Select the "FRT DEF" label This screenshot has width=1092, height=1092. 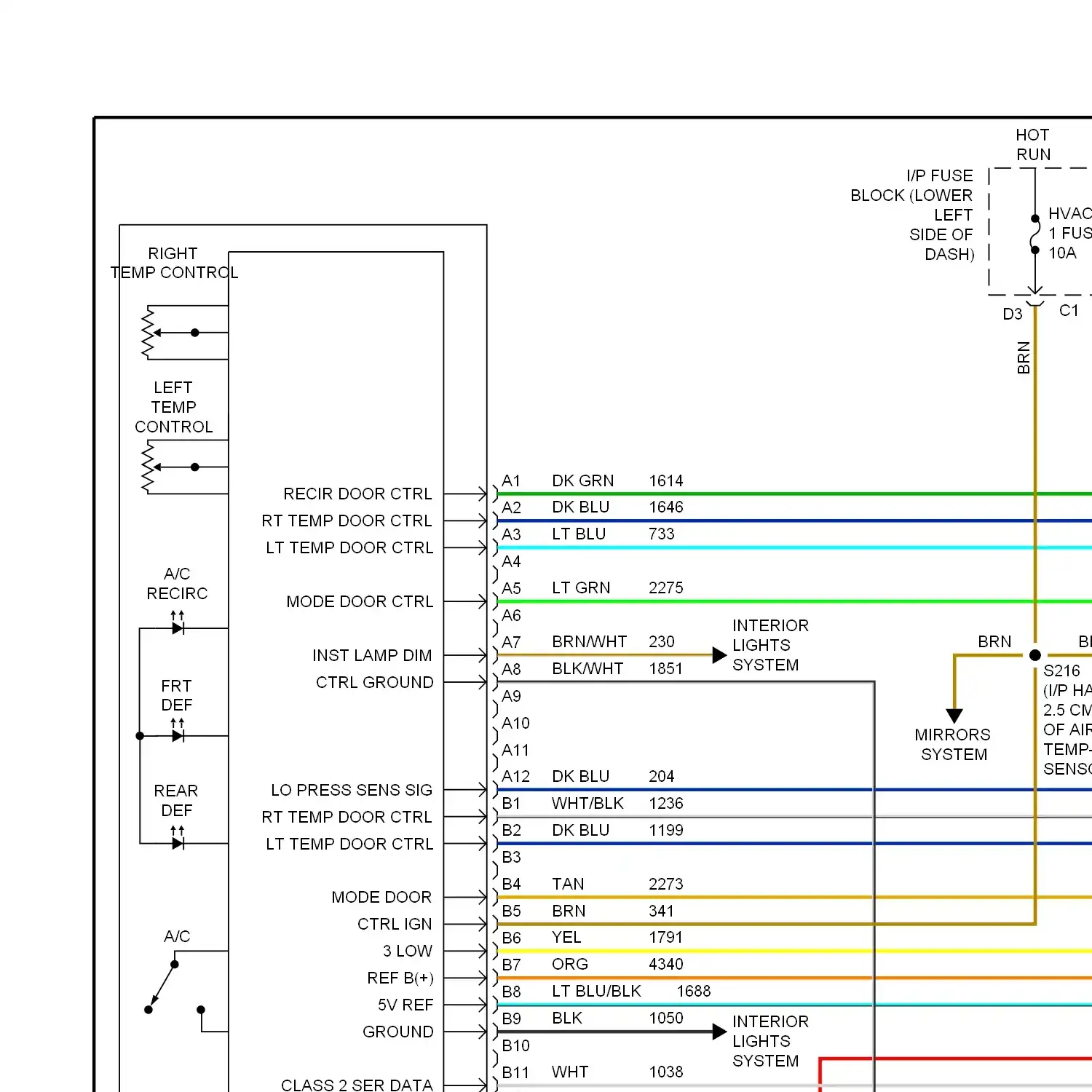177,695
